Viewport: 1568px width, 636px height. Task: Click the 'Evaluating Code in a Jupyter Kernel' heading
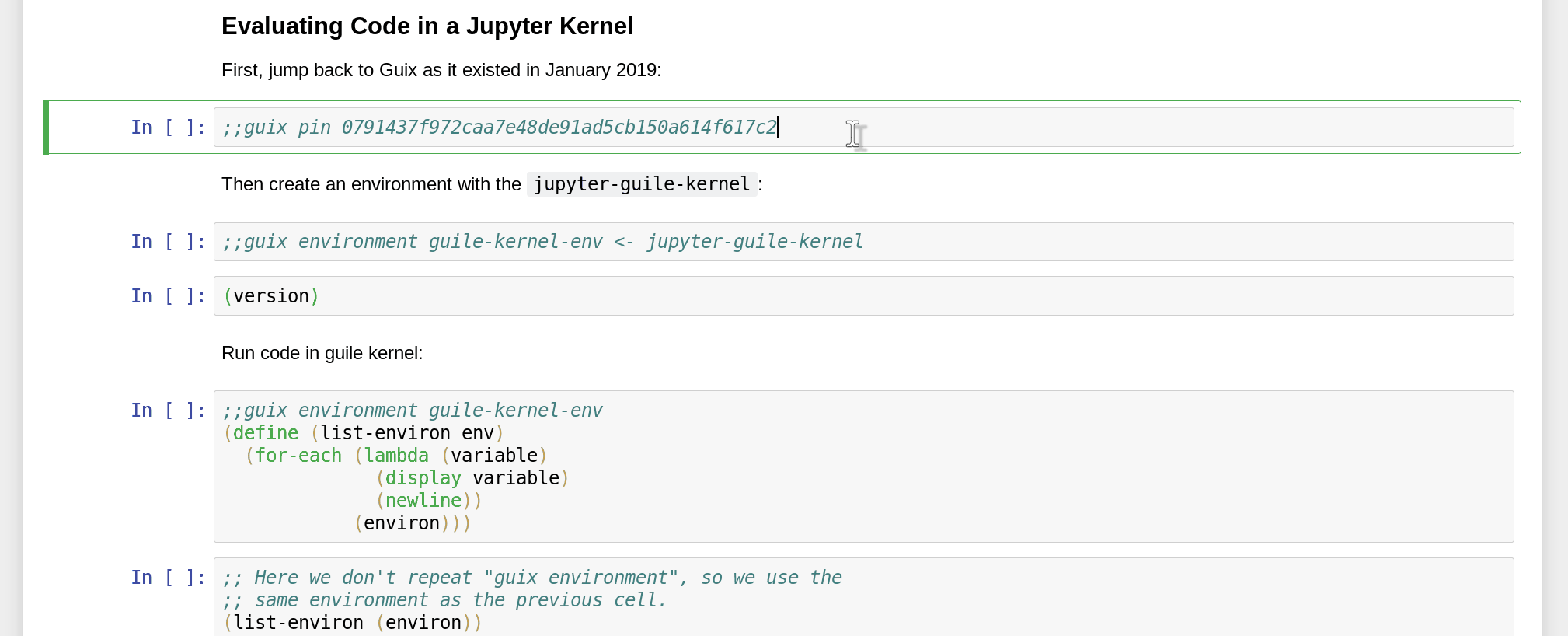pos(427,26)
